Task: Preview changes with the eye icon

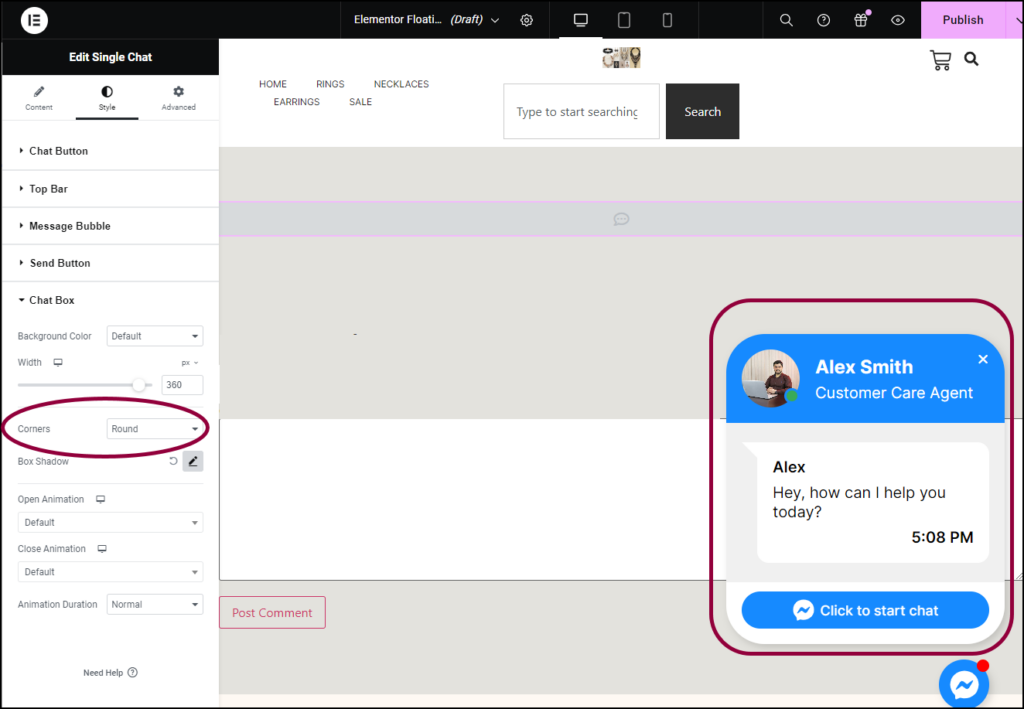Action: point(897,20)
